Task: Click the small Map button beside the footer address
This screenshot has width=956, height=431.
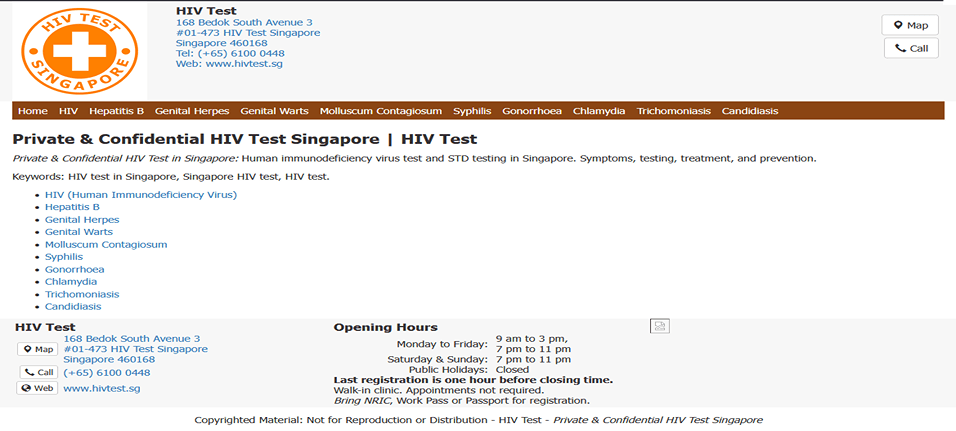Action: tap(37, 349)
